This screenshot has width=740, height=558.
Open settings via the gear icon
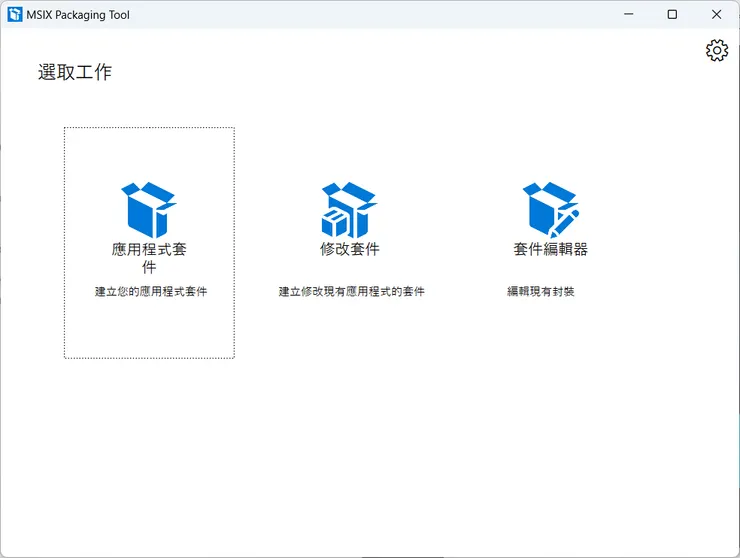coord(717,50)
